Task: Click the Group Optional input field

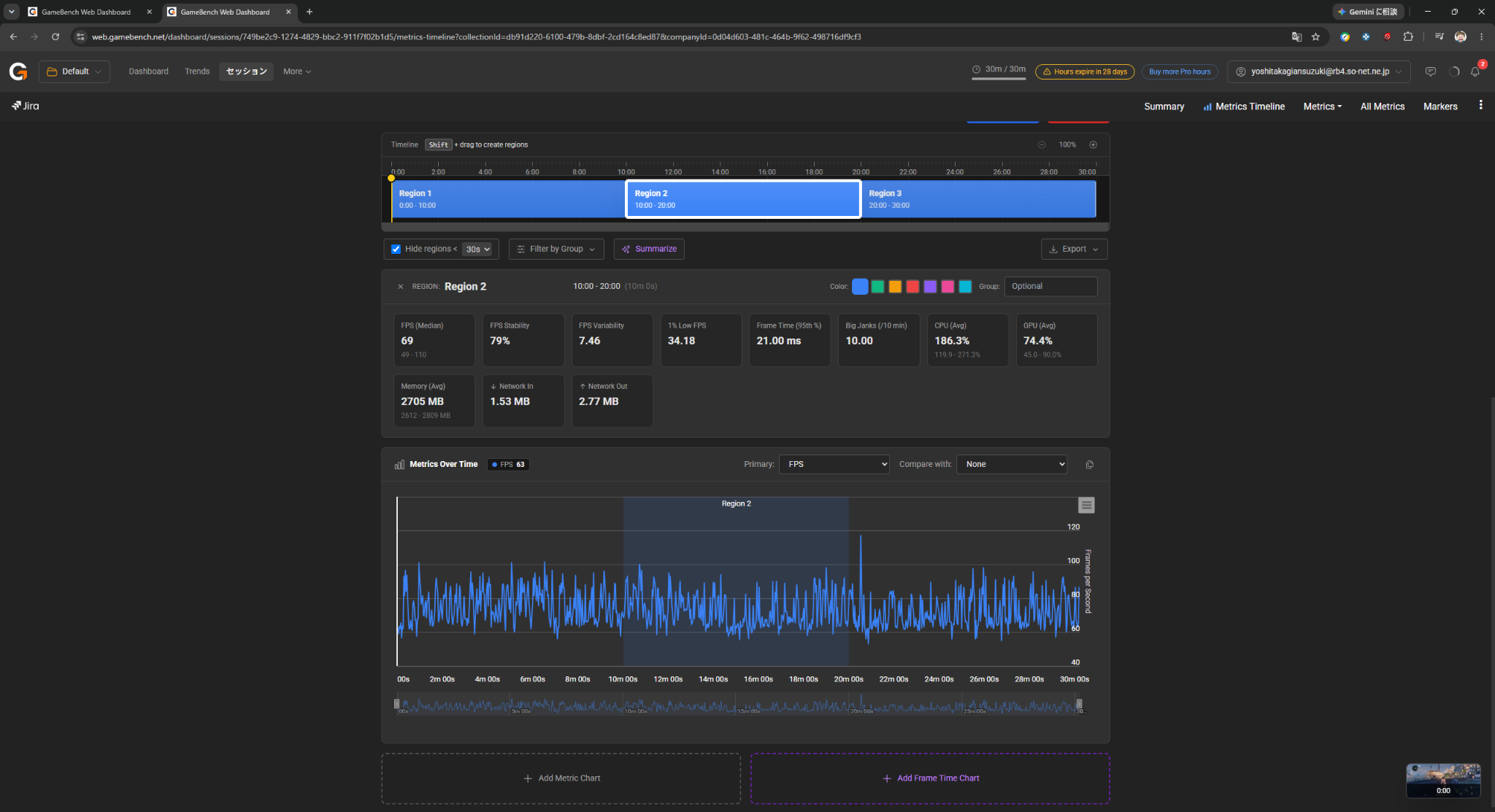Action: click(x=1050, y=287)
